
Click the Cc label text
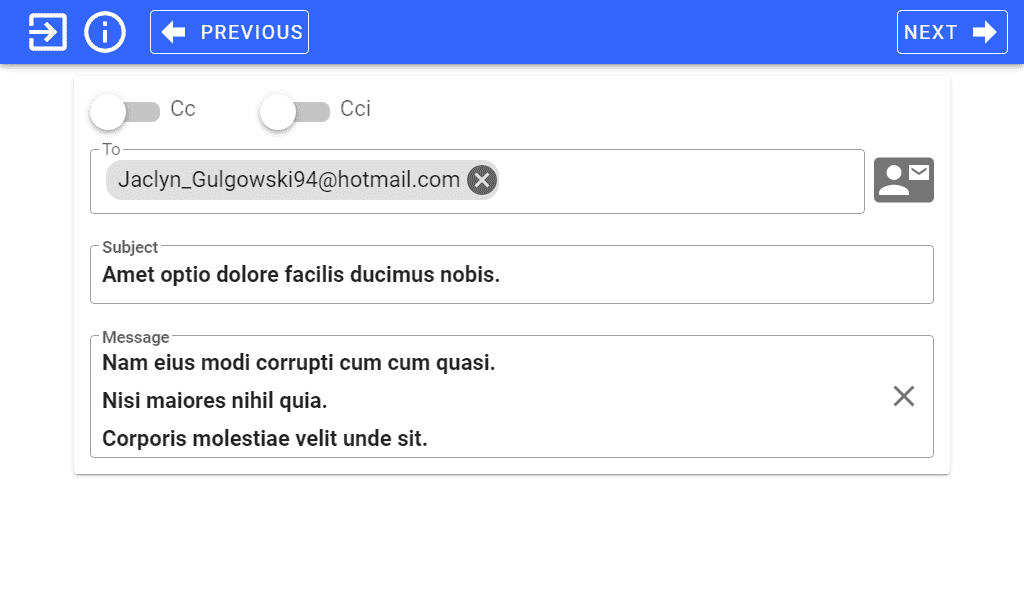pos(183,108)
